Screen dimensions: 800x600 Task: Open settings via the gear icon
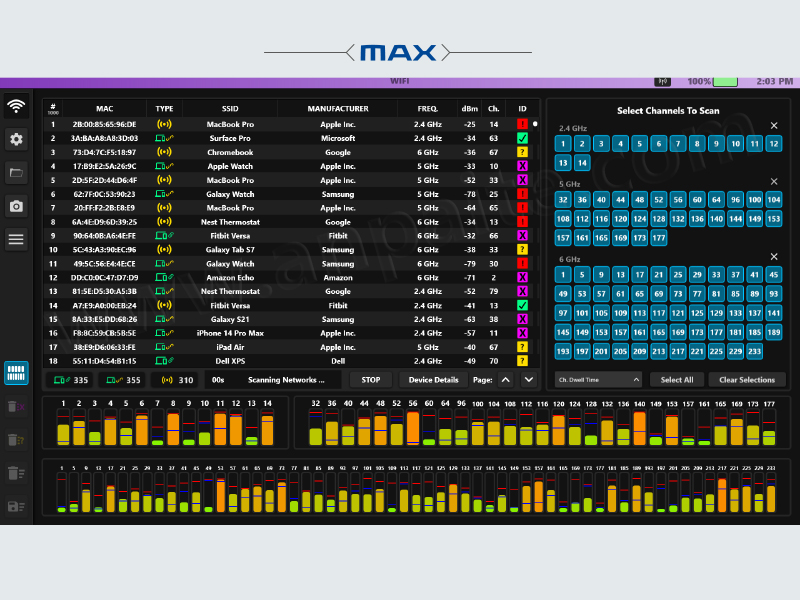16,139
